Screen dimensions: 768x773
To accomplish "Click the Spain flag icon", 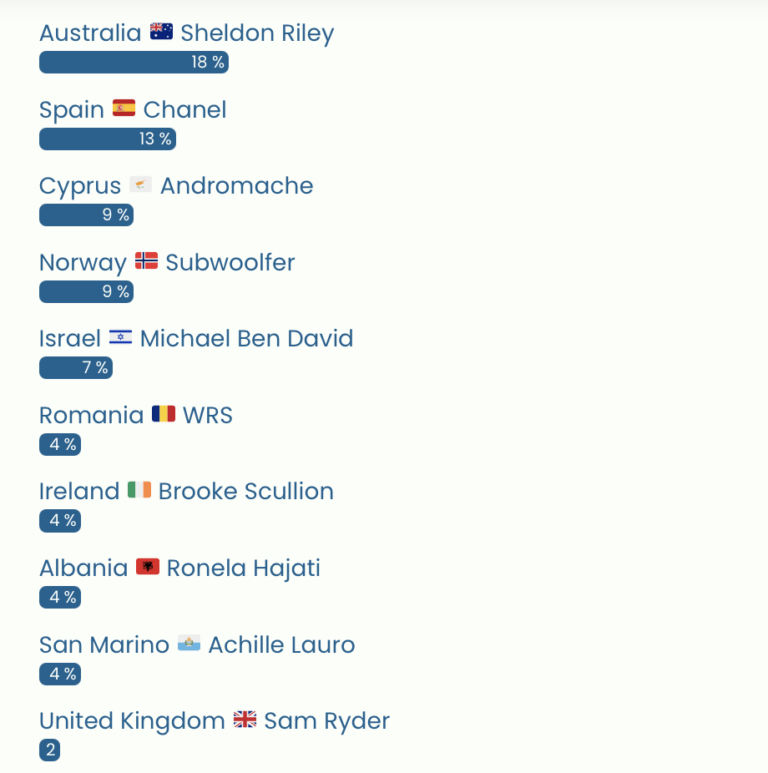I will coord(124,108).
